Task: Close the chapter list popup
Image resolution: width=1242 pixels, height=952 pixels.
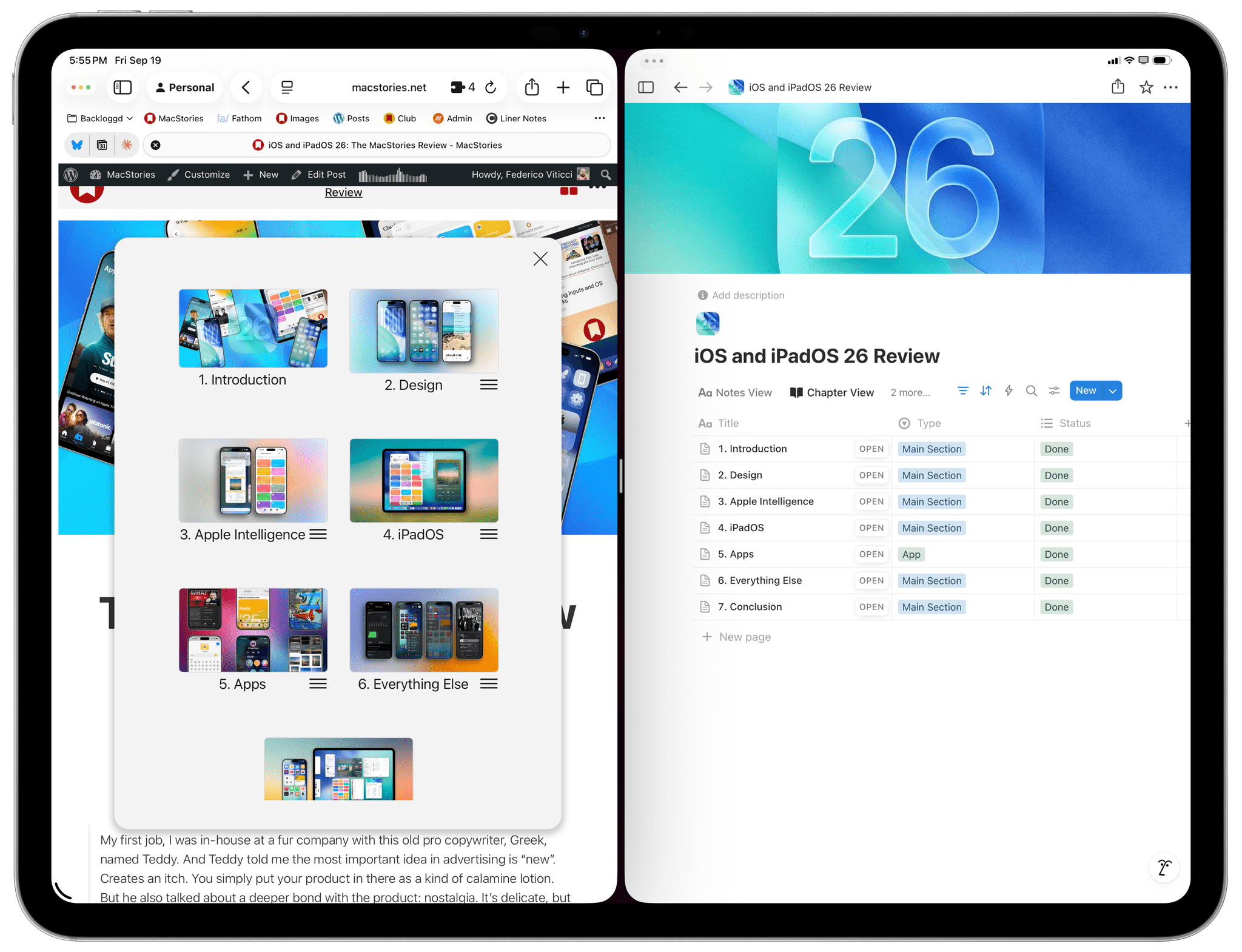Action: 540,259
